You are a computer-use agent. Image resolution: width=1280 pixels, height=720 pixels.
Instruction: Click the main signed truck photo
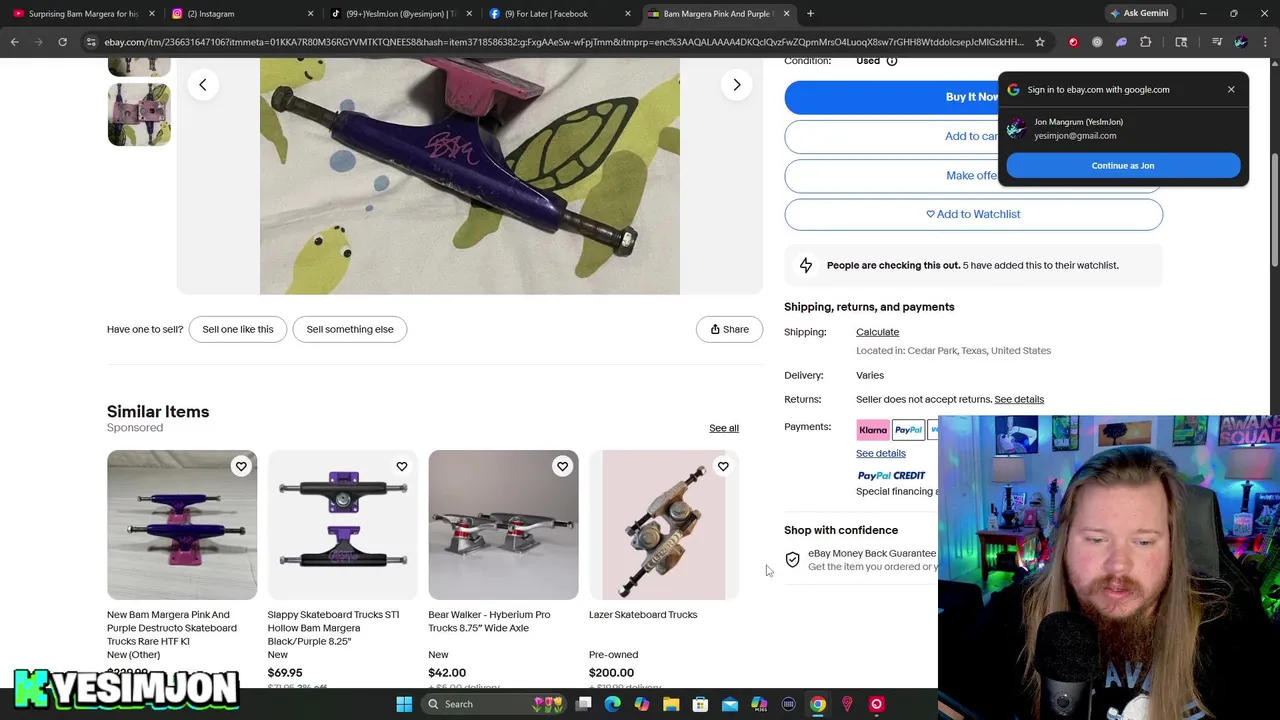[470, 176]
